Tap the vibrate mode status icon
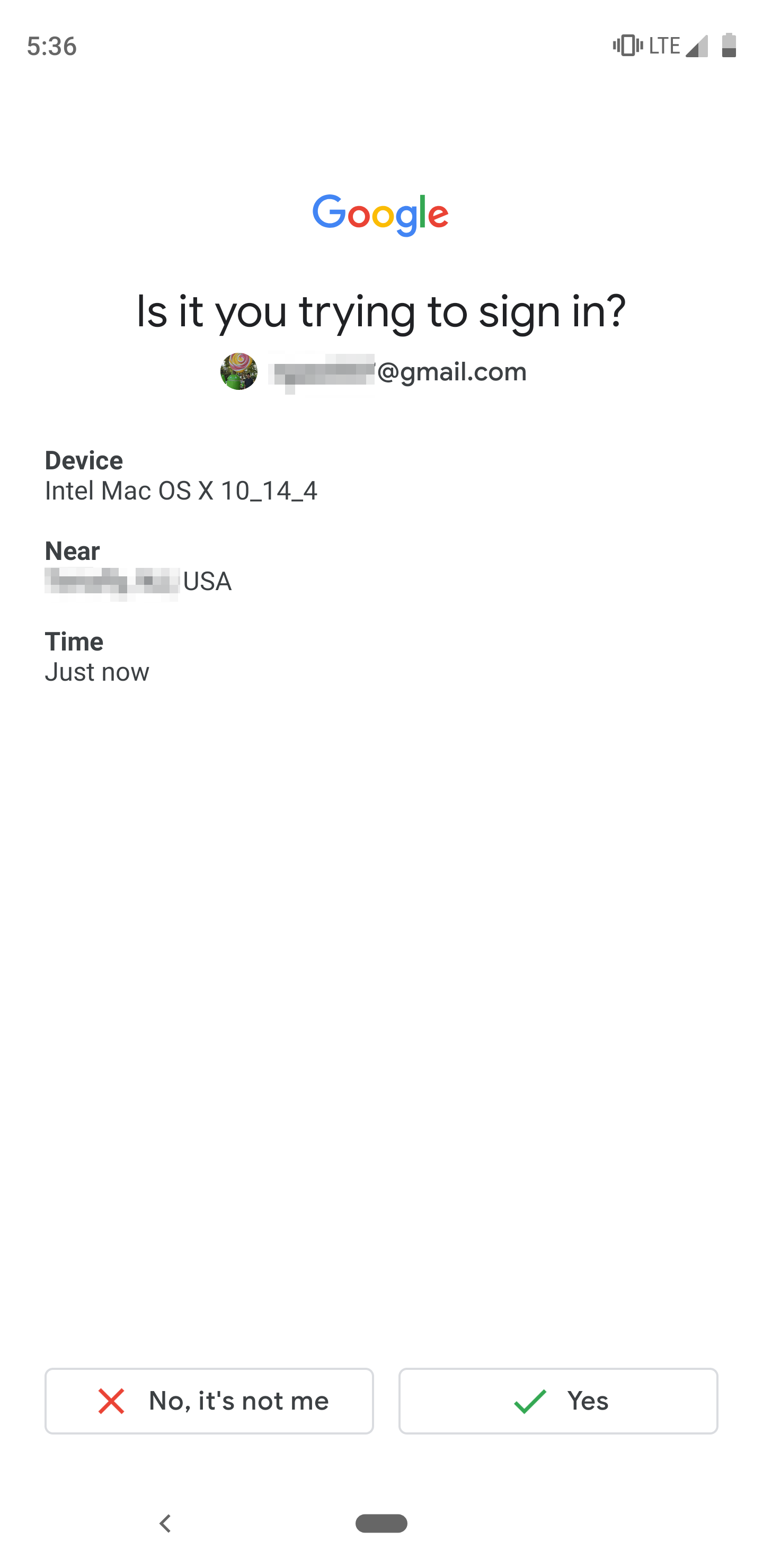The width and height of the screenshot is (763, 1568). (x=627, y=46)
